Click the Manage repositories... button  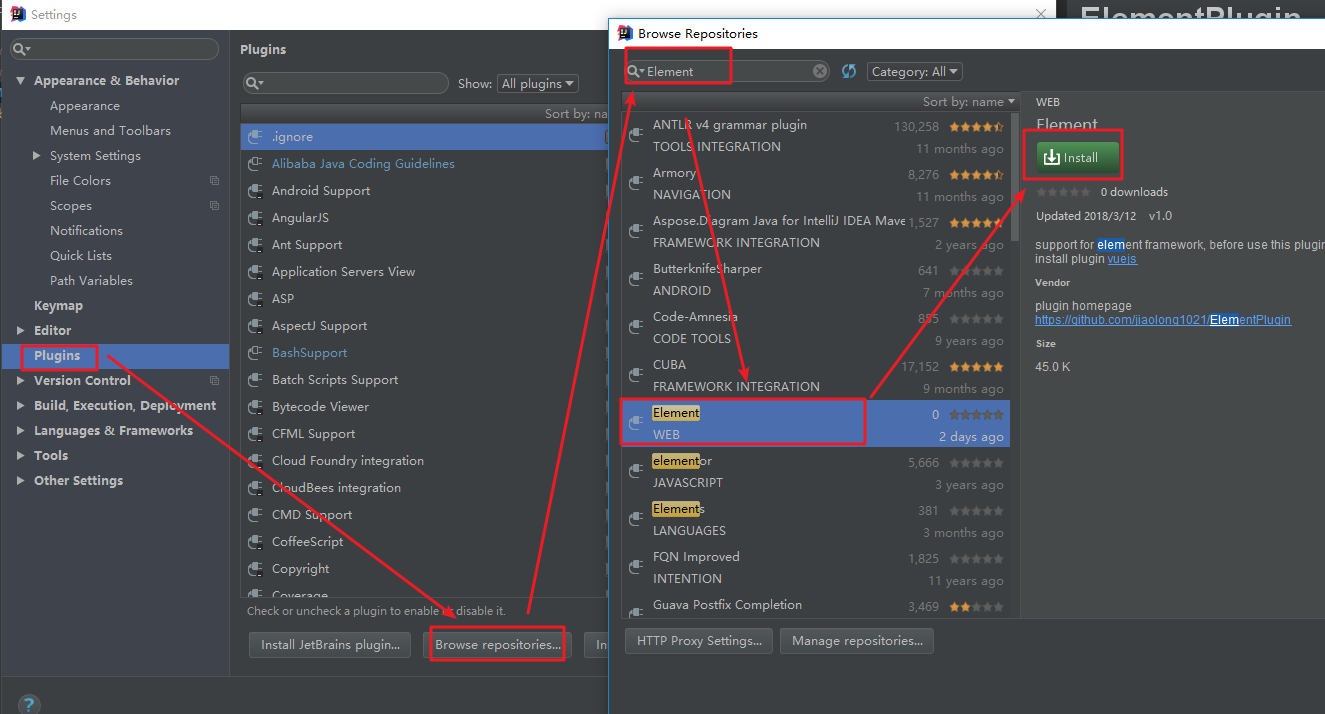857,641
